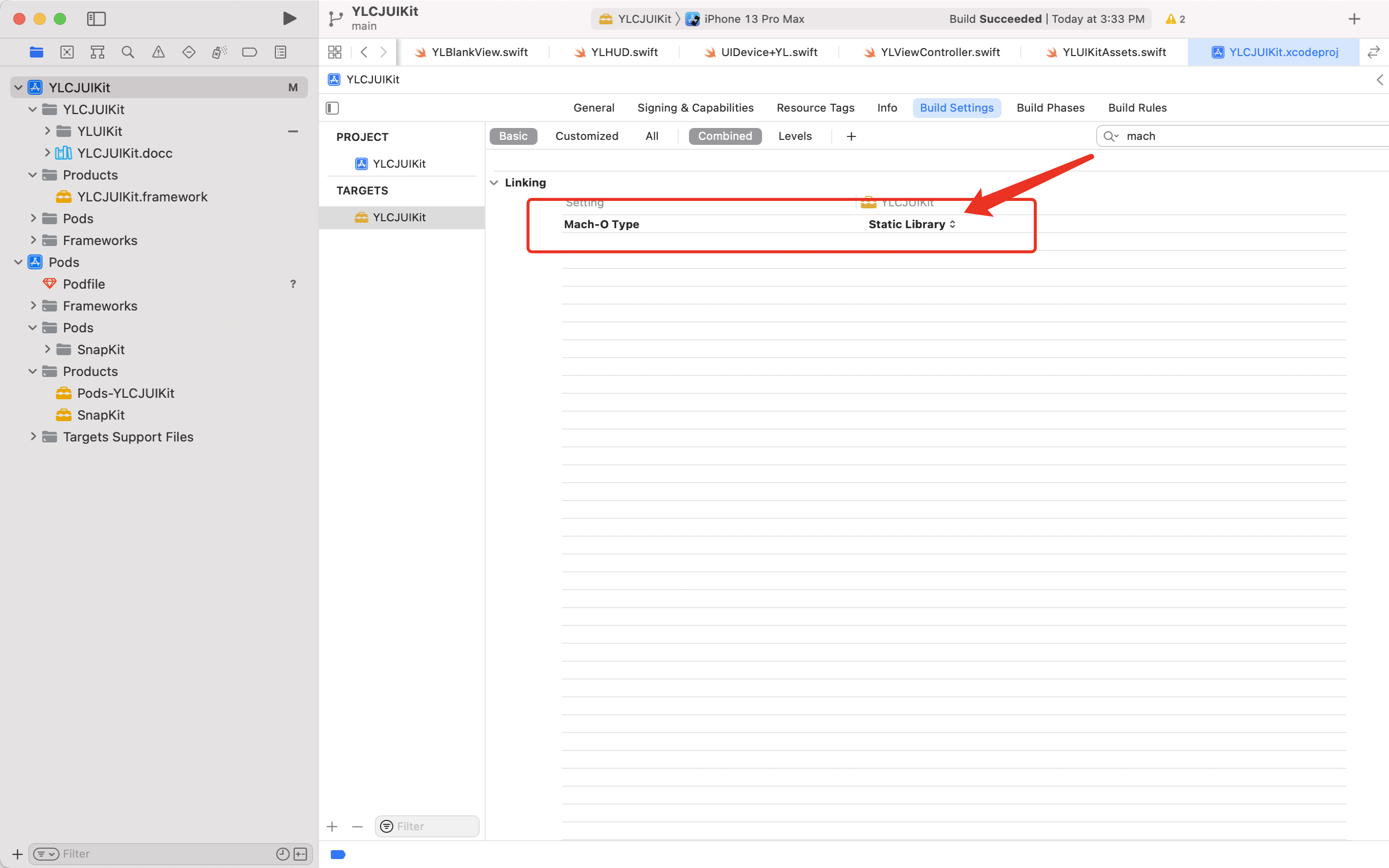Switch to Combined settings view
Viewport: 1389px width, 868px height.
coord(725,136)
